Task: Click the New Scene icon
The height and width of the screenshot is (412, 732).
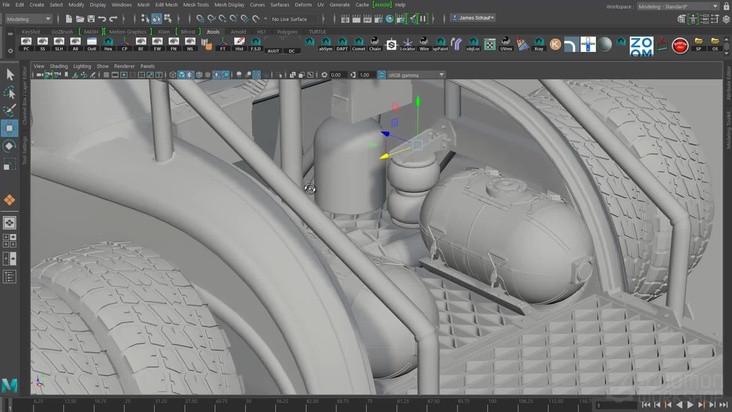Action: [69, 19]
